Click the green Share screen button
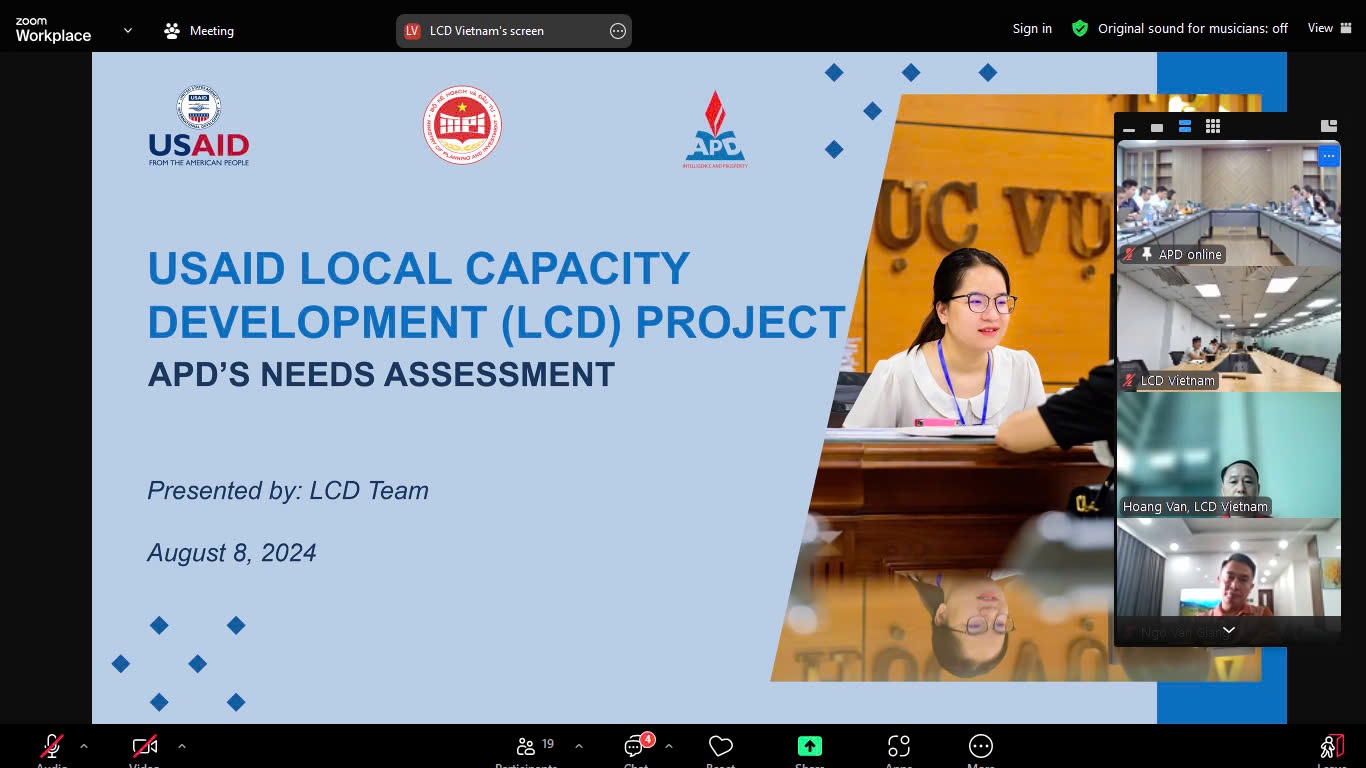Image resolution: width=1366 pixels, height=768 pixels. [809, 747]
